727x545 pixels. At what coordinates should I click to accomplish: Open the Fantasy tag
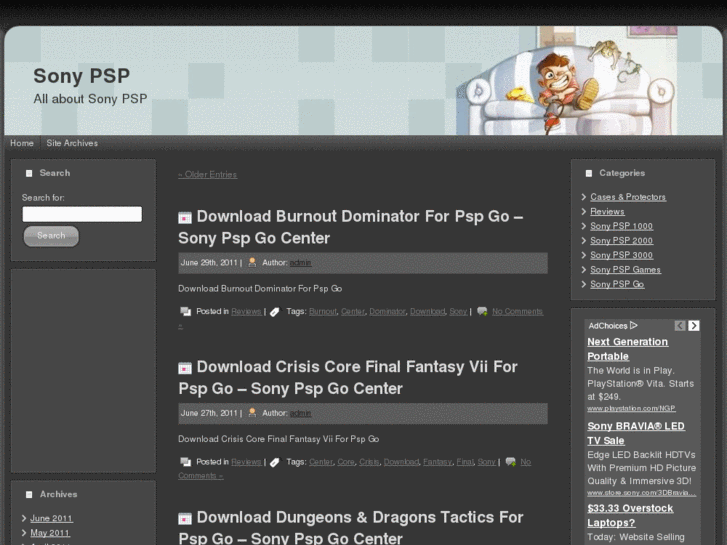tap(437, 462)
